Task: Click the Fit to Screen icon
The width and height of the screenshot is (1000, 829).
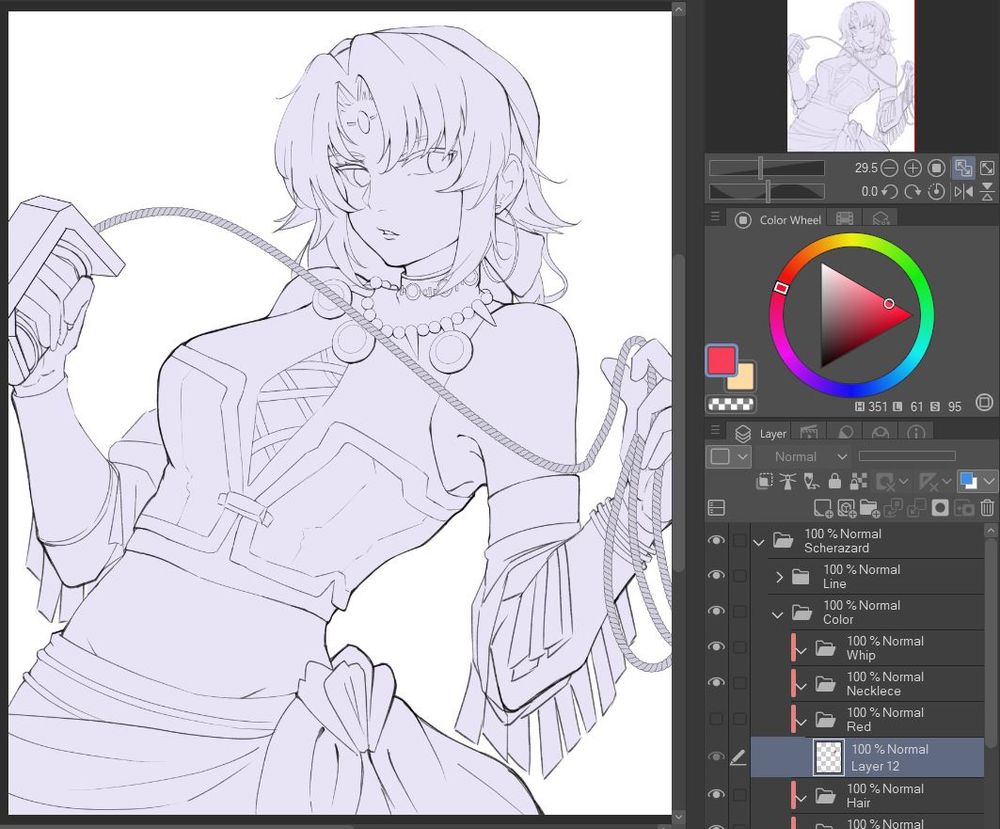Action: coord(987,168)
